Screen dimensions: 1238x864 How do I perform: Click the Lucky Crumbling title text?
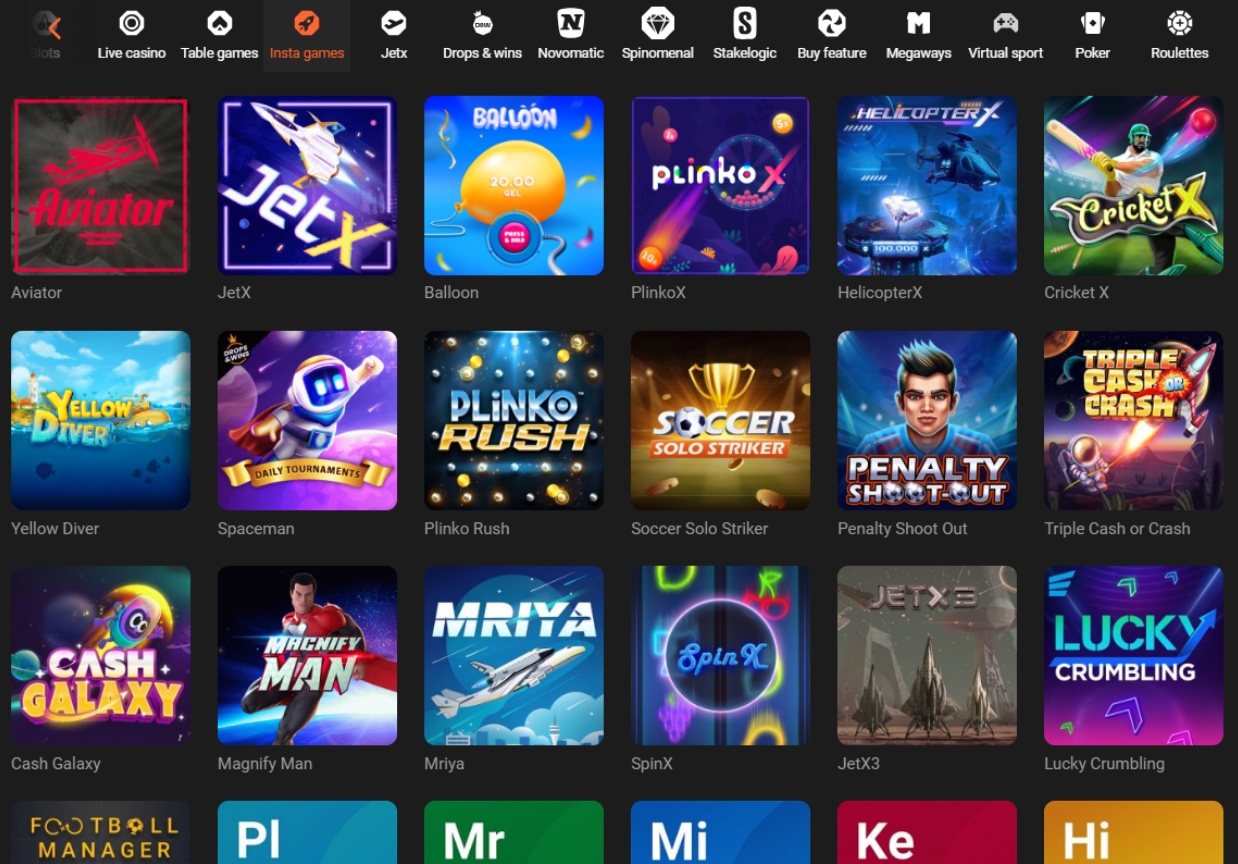(1104, 763)
